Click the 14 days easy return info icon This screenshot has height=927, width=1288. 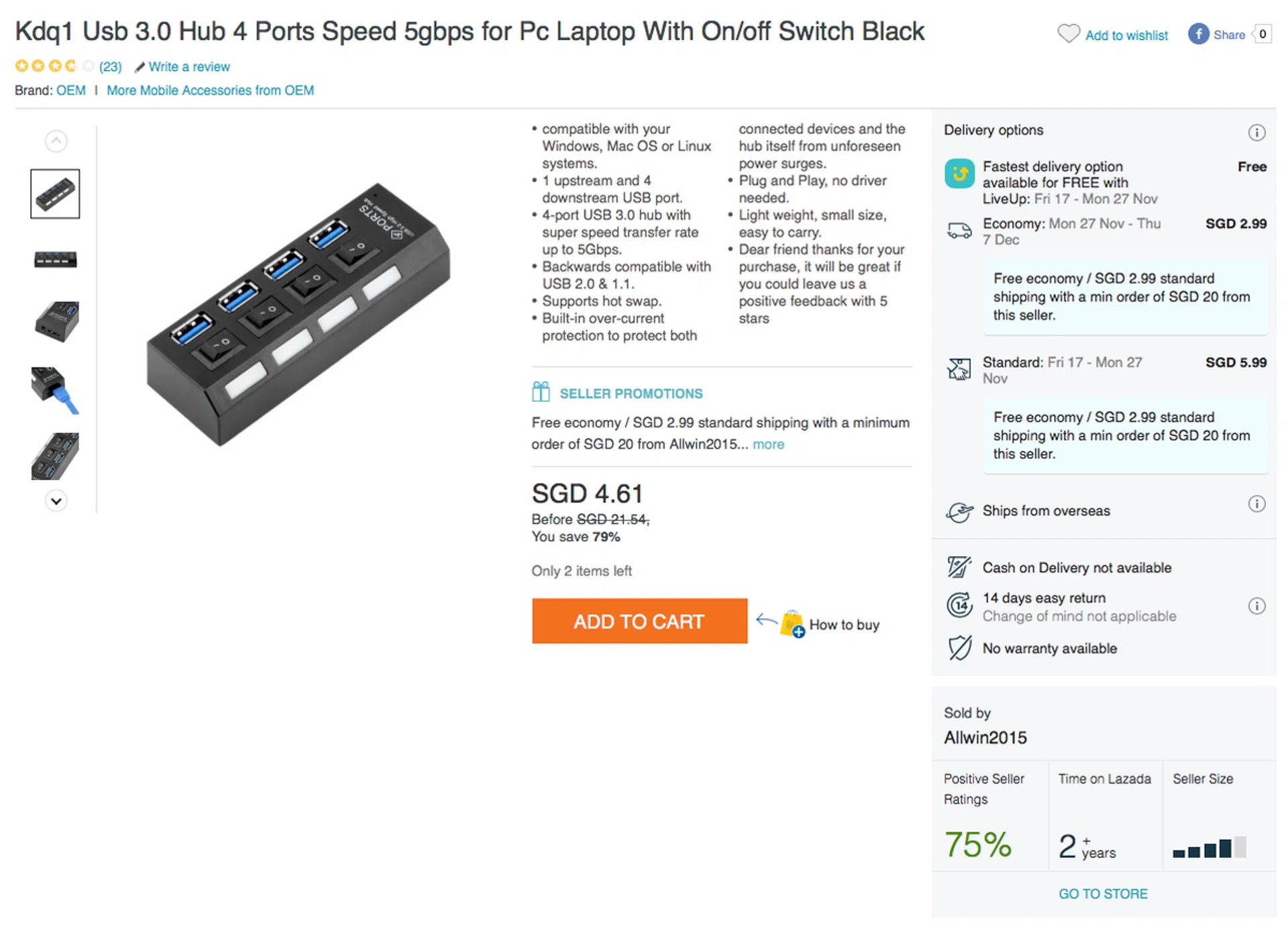1256,606
